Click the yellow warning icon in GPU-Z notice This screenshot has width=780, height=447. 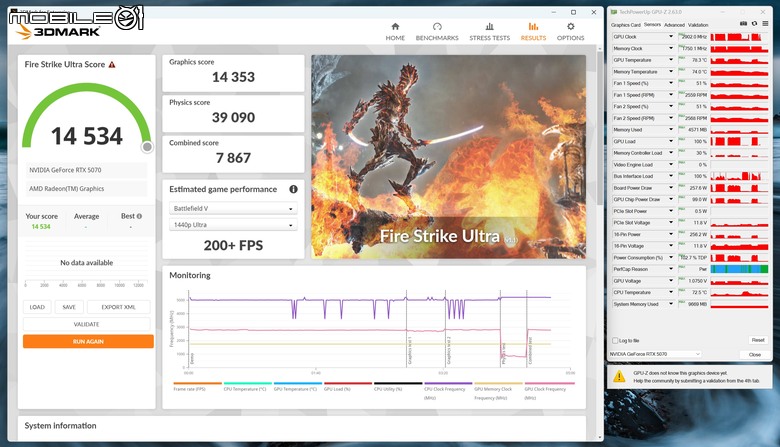pos(619,376)
